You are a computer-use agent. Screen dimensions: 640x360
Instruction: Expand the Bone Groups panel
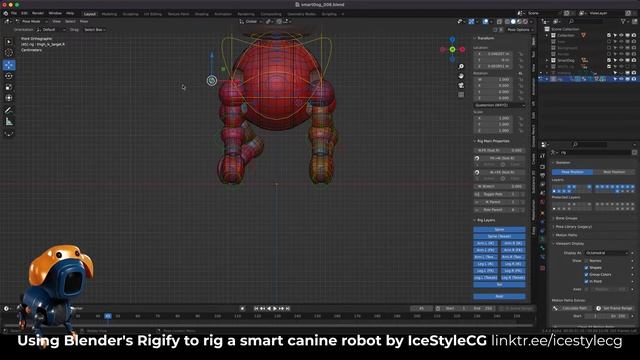pyautogui.click(x=566, y=218)
